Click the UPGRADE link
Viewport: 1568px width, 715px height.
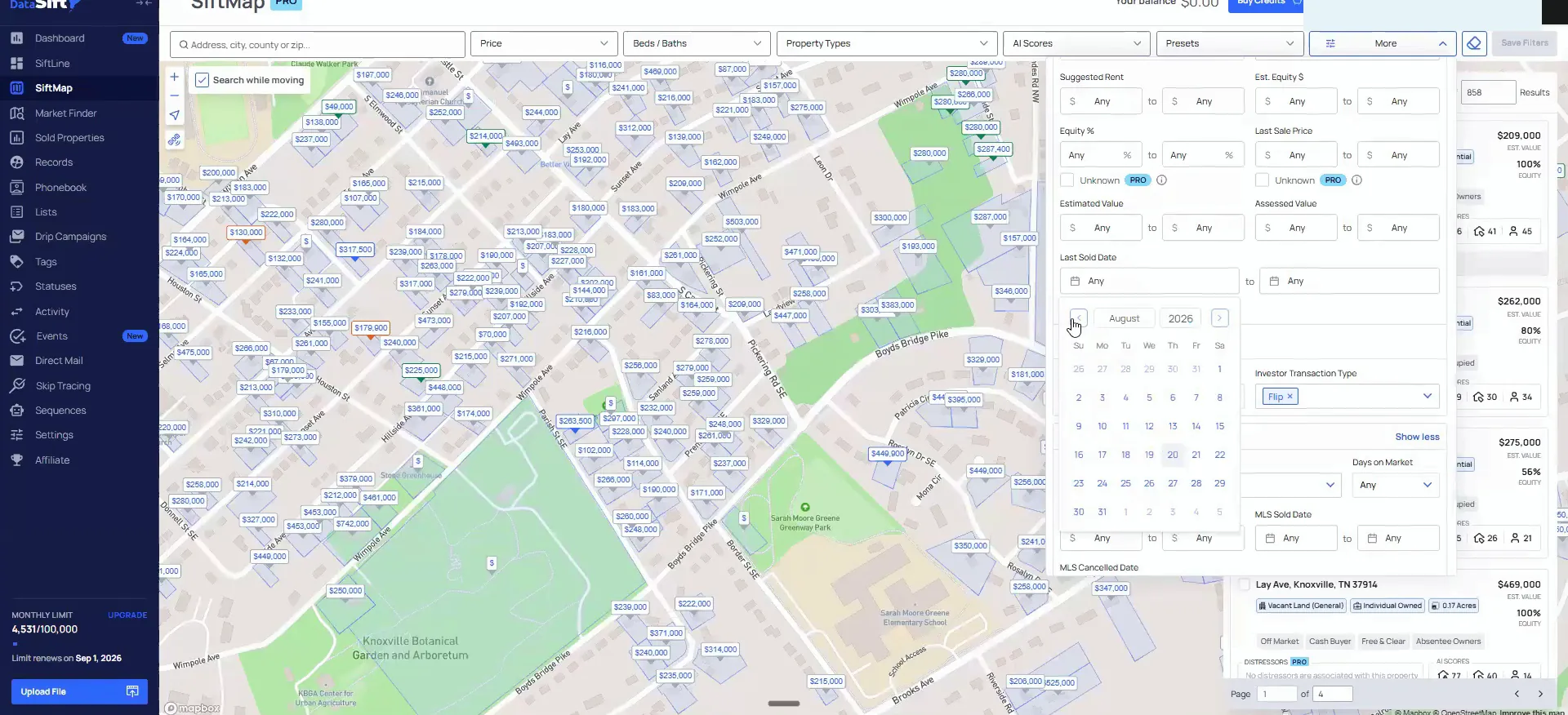127,615
